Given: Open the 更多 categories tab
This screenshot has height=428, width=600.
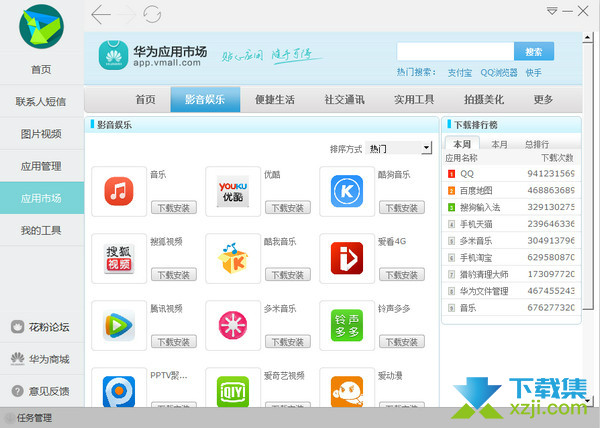Looking at the screenshot, I should [x=543, y=100].
